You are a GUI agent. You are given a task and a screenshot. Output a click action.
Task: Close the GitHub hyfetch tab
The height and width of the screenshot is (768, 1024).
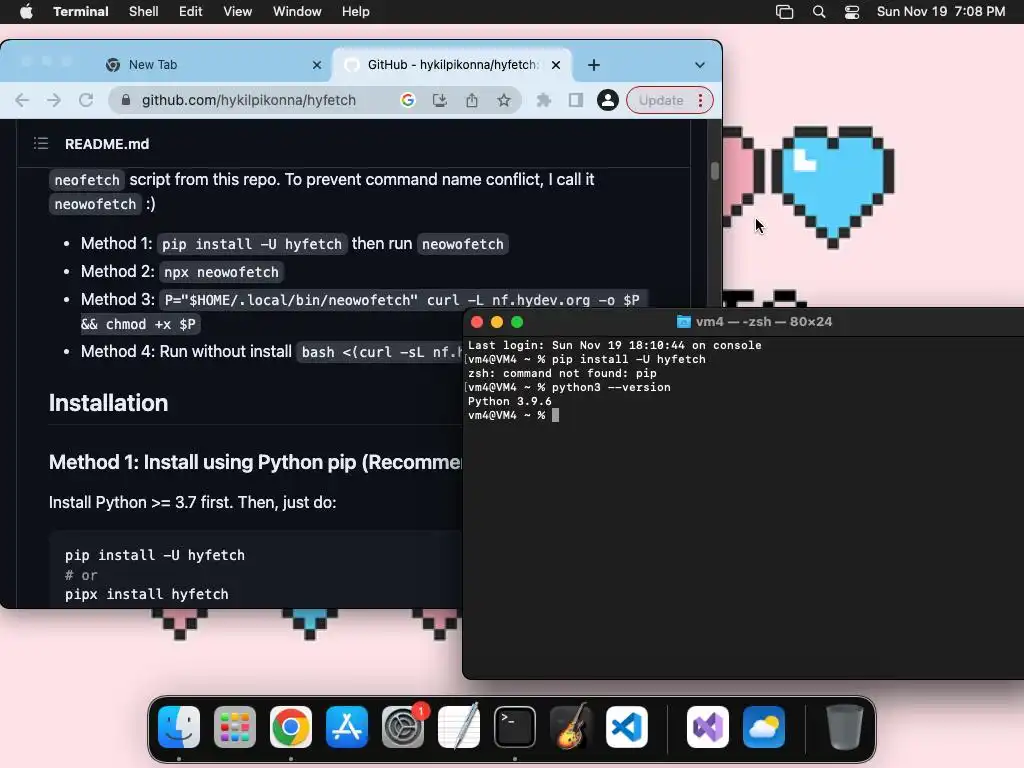pos(556,65)
